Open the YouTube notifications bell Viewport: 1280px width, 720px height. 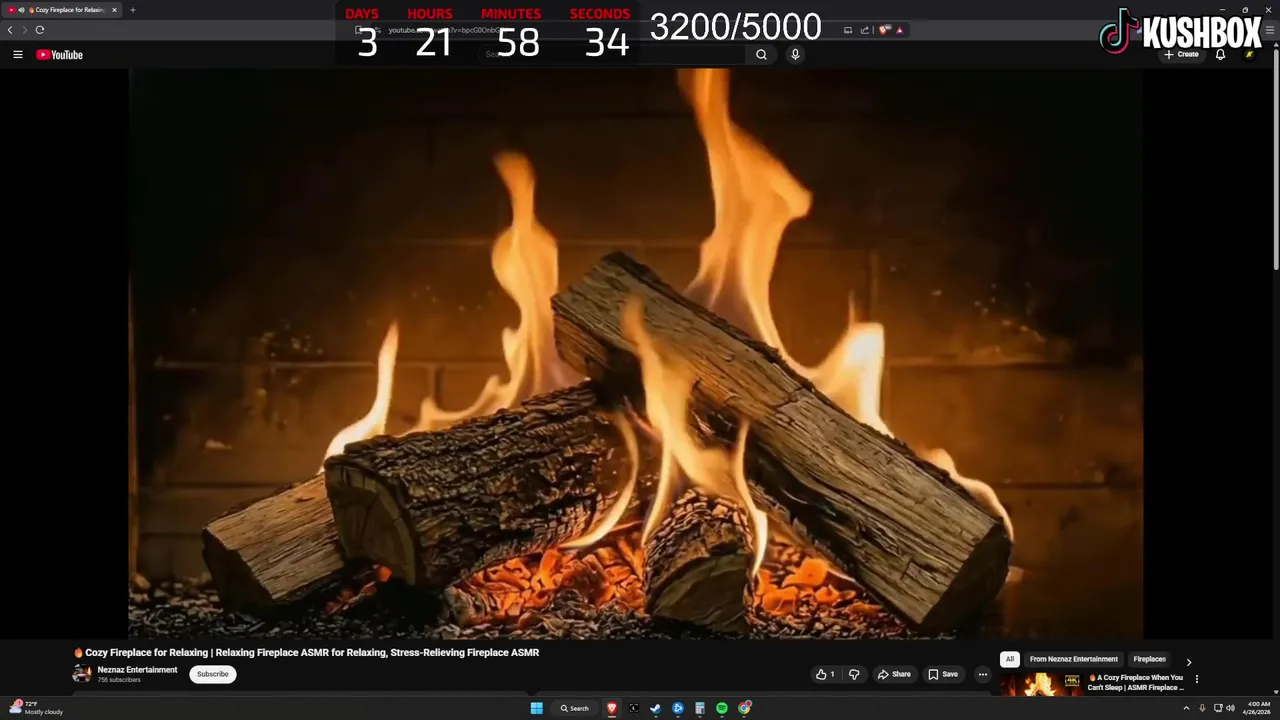point(1220,55)
